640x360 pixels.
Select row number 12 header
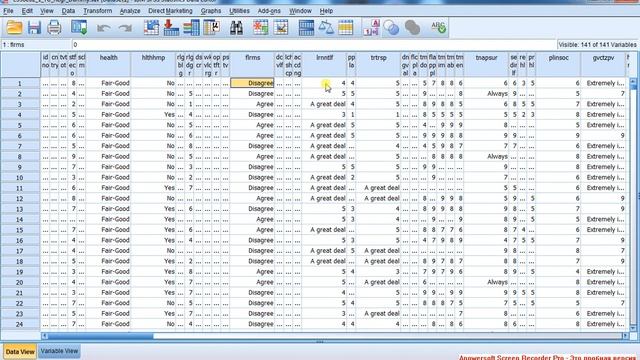20,198
